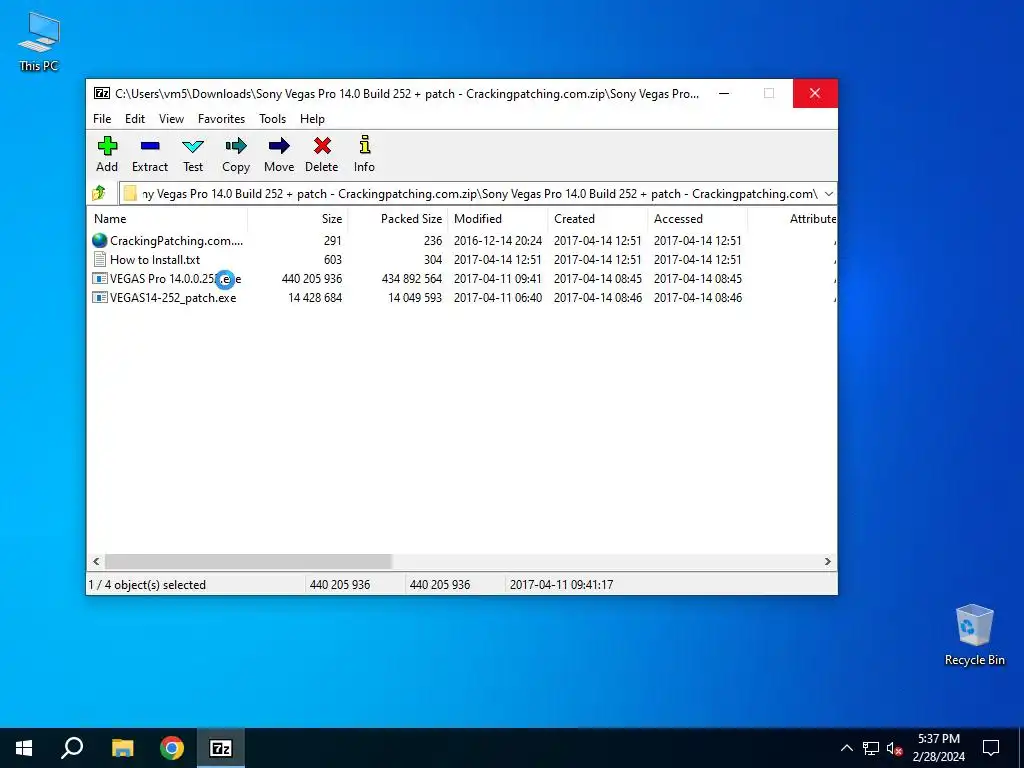This screenshot has width=1024, height=768.
Task: Click the muted volume tray icon
Action: pos(895,748)
